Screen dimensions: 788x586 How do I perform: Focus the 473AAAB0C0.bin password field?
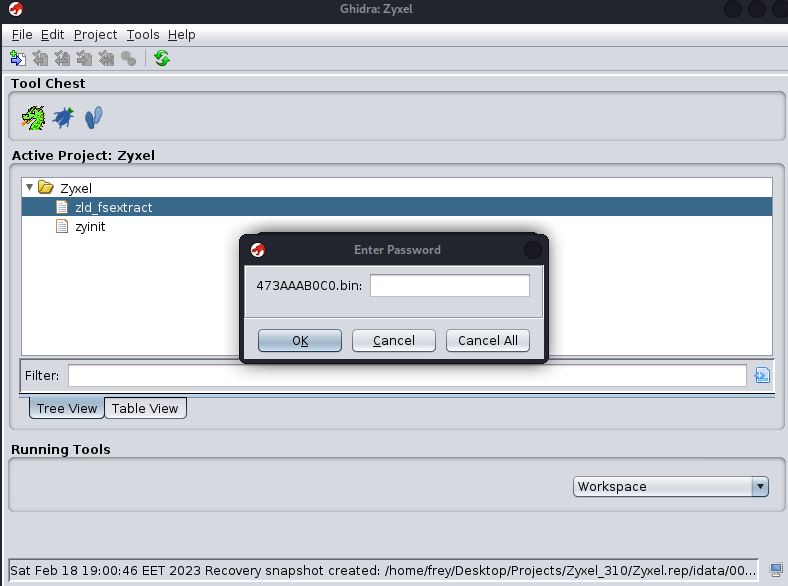(450, 285)
